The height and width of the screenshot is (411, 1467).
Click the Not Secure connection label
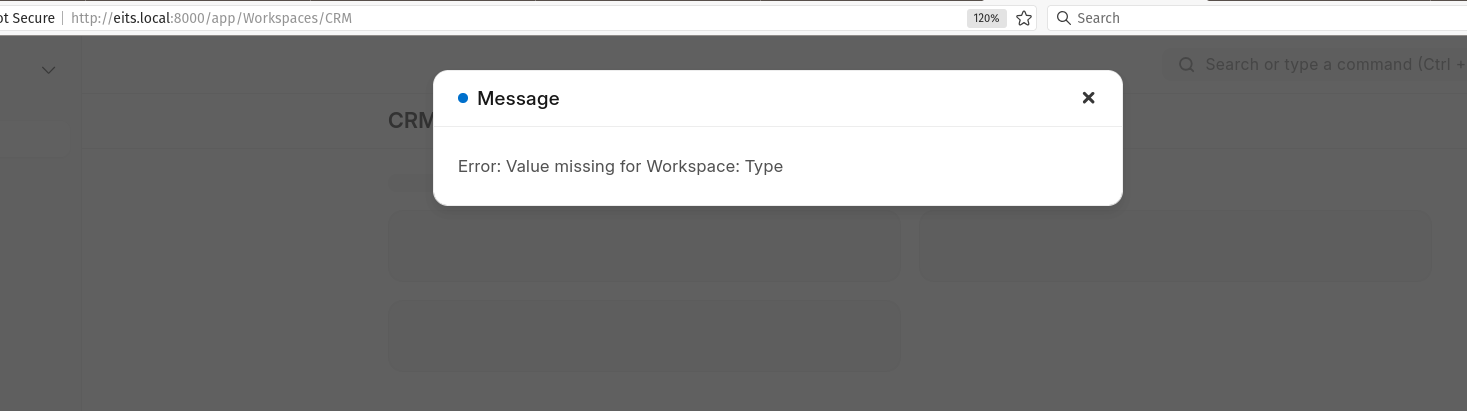[27, 18]
